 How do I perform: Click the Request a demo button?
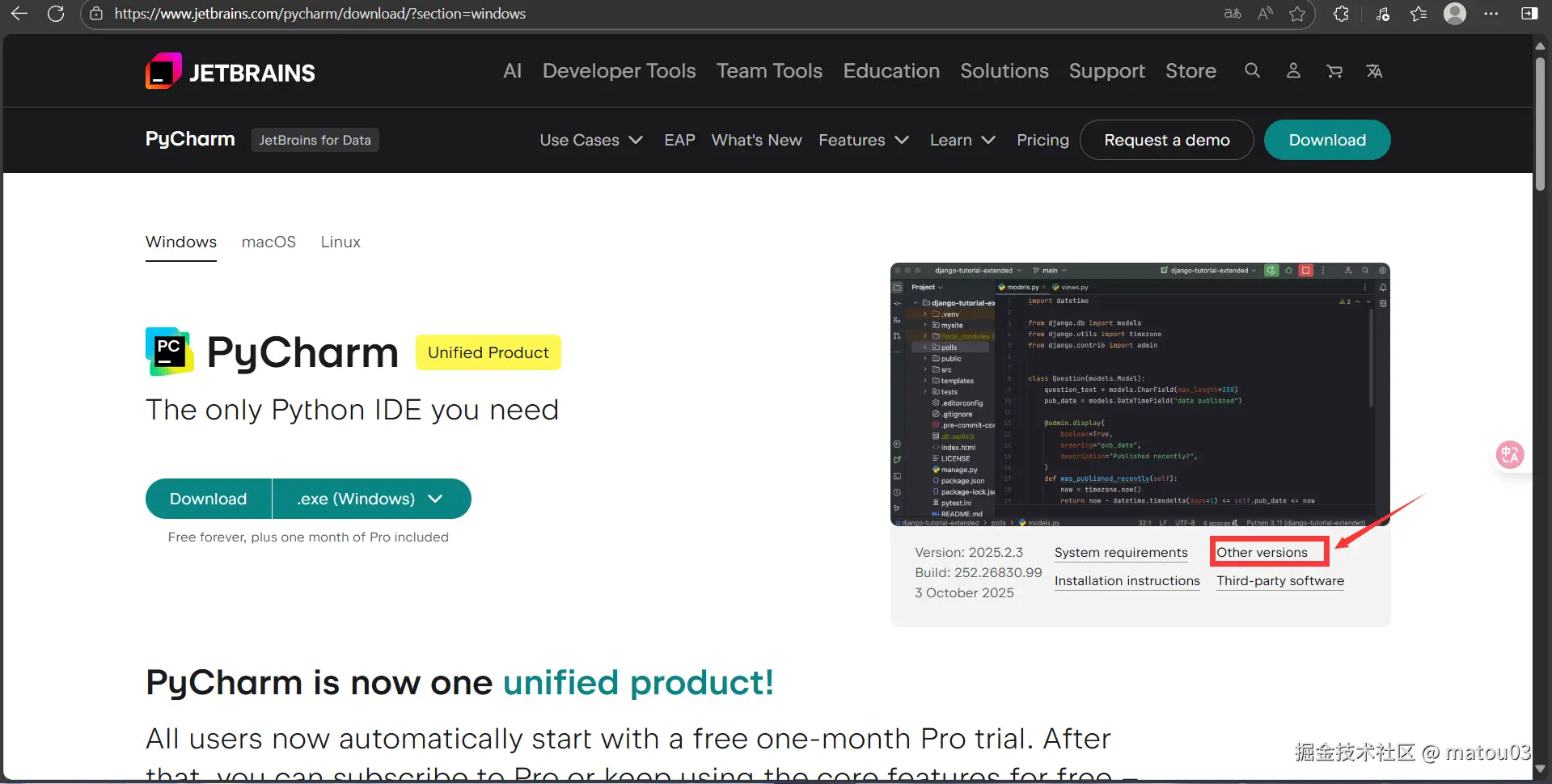click(x=1167, y=140)
